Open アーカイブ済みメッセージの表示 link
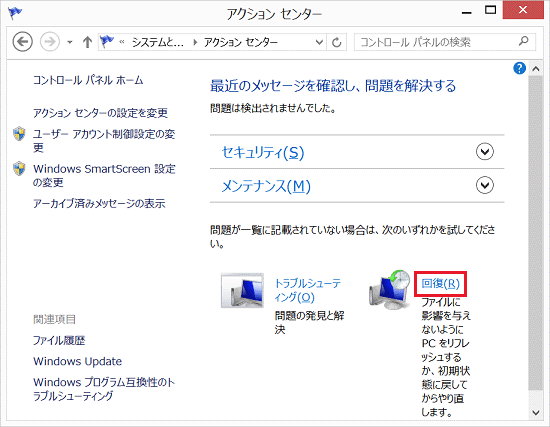Screen dimensions: 550x427 (x=99, y=203)
